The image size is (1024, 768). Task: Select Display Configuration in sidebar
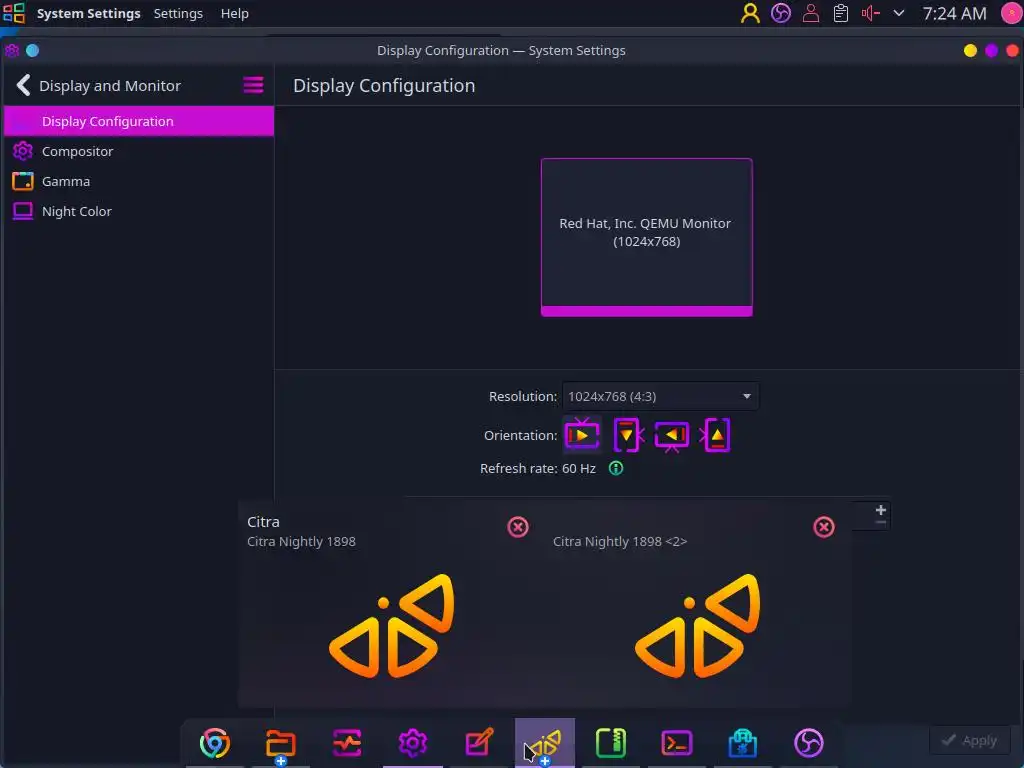(x=138, y=121)
